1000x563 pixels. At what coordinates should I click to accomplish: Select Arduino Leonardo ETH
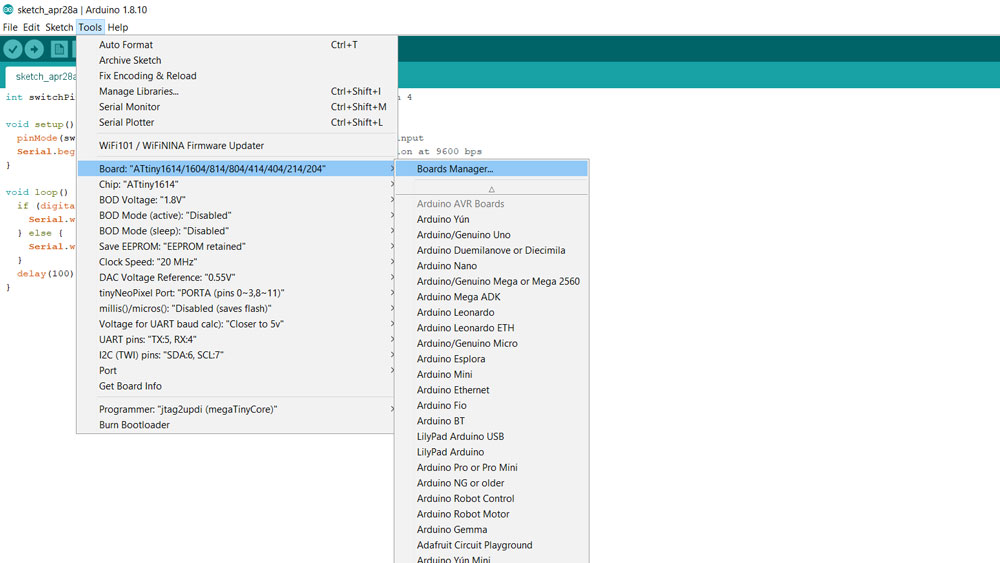(x=492, y=328)
